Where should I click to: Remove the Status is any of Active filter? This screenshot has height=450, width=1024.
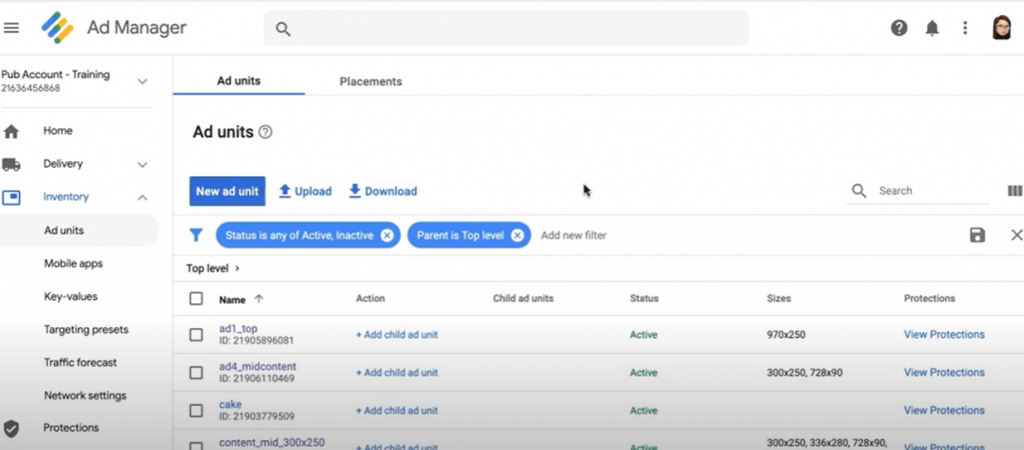pyautogui.click(x=387, y=236)
